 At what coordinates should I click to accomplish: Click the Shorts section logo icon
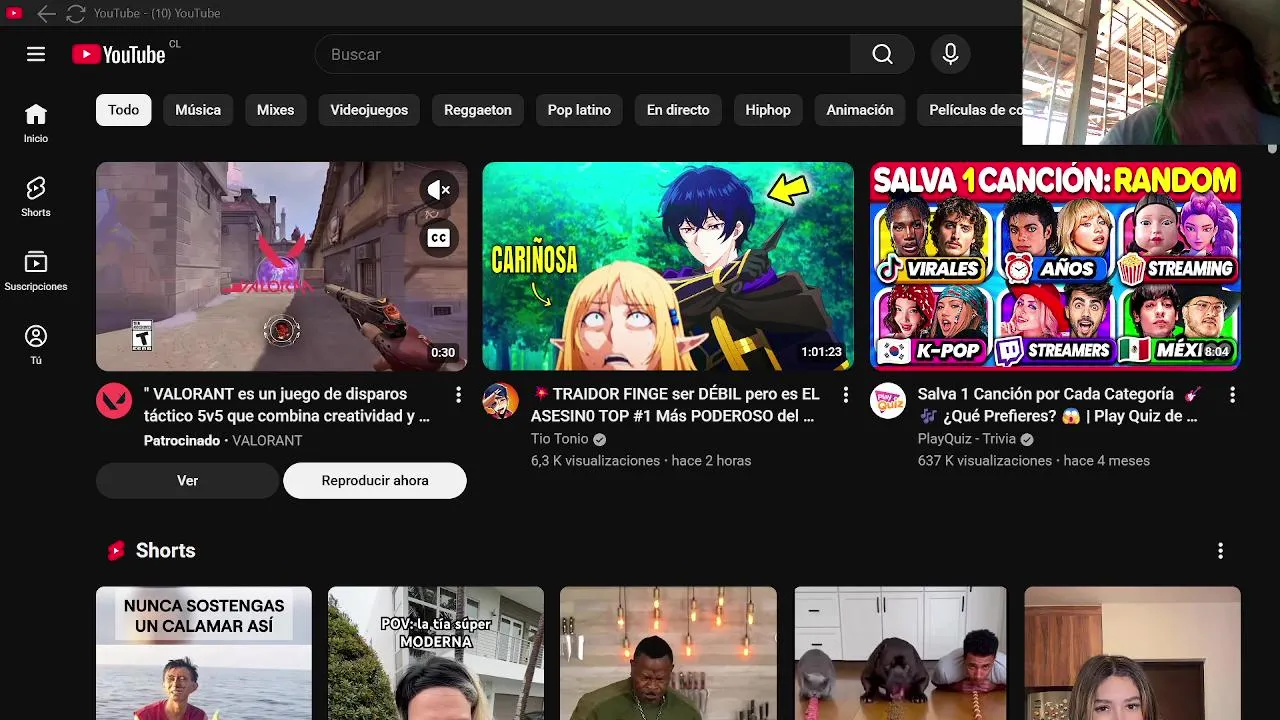[x=116, y=551]
